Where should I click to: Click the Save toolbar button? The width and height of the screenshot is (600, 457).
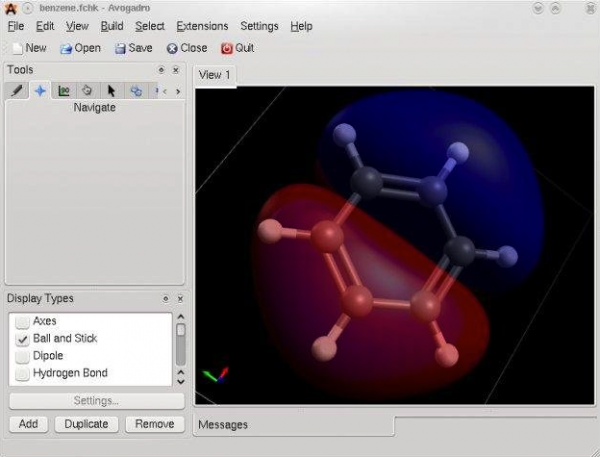[134, 48]
